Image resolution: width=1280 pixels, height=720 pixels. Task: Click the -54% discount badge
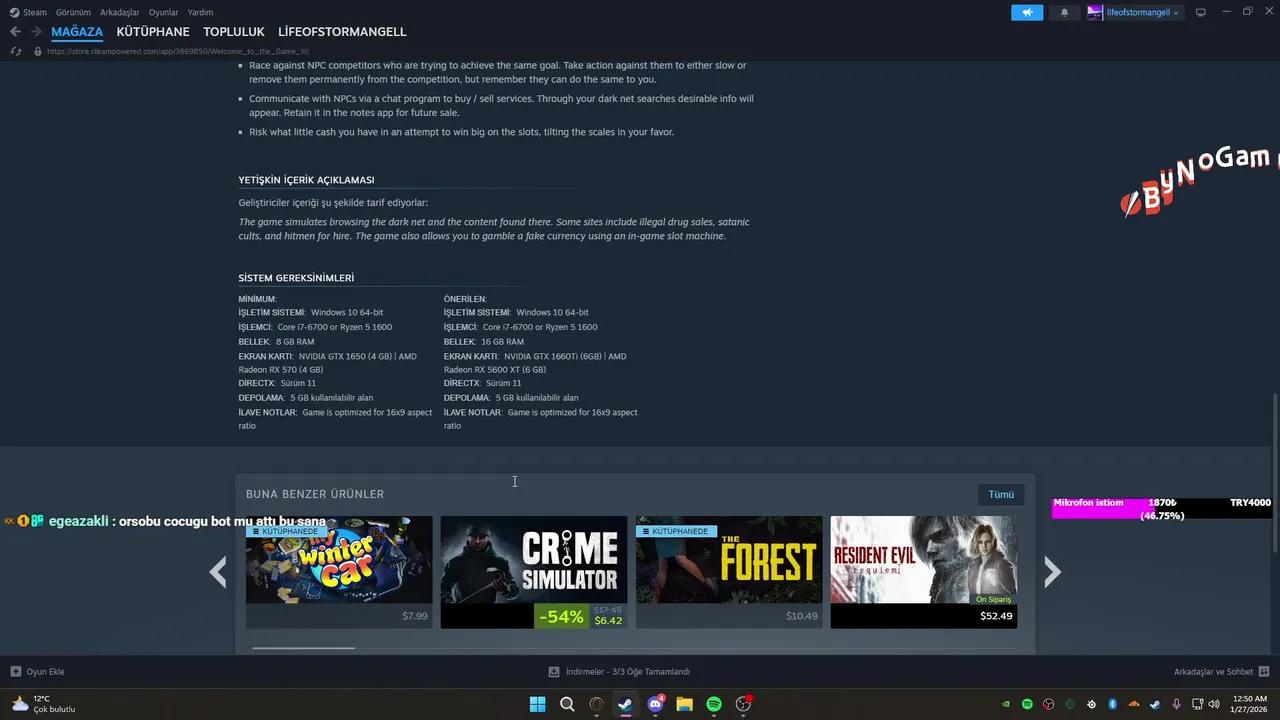562,617
